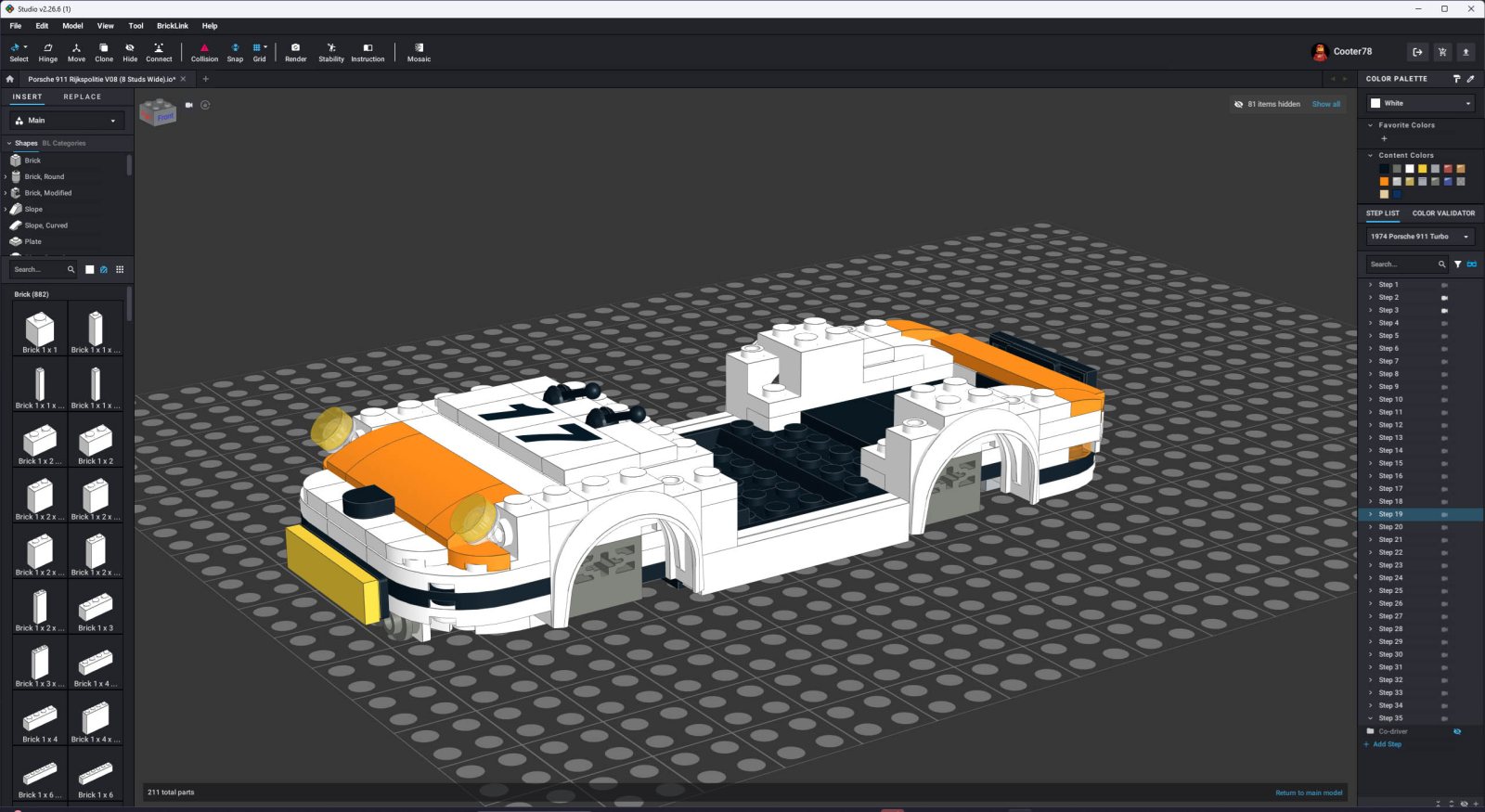The image size is (1485, 812).
Task: Collapse the Favorite Colors section
Action: (1371, 125)
